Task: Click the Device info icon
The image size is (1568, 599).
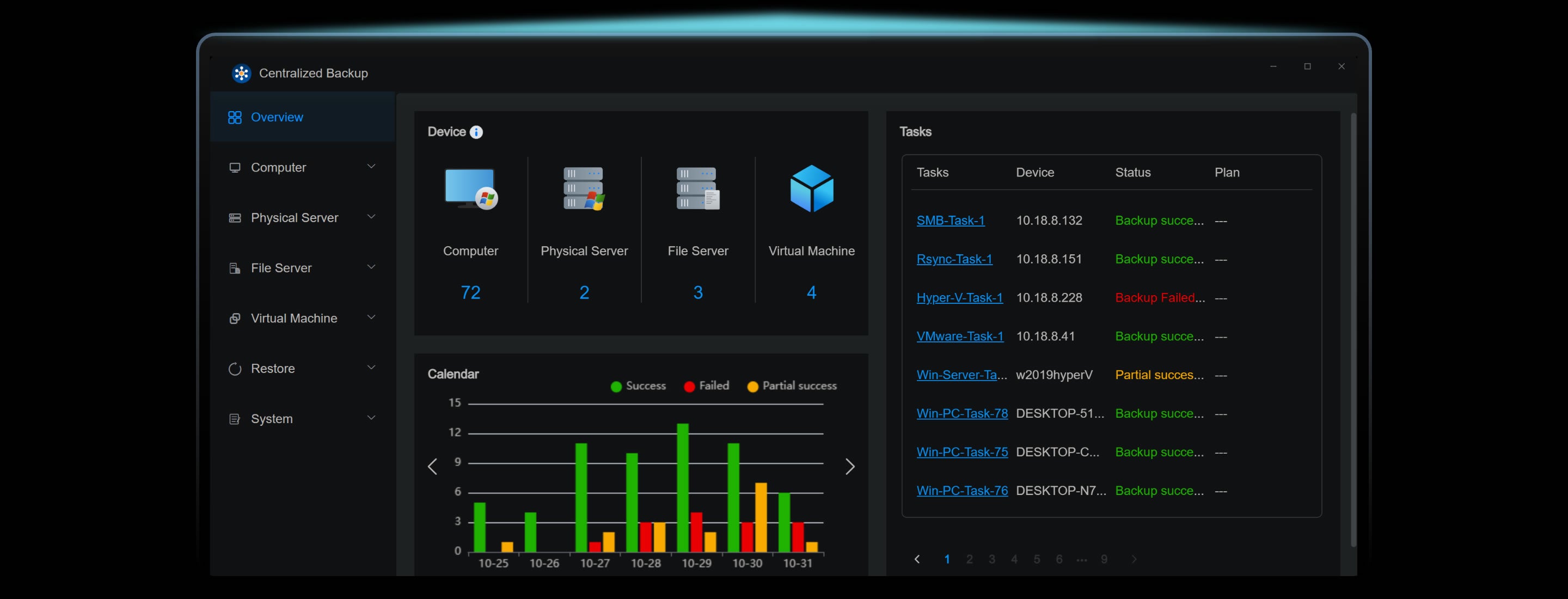Action: (x=476, y=132)
